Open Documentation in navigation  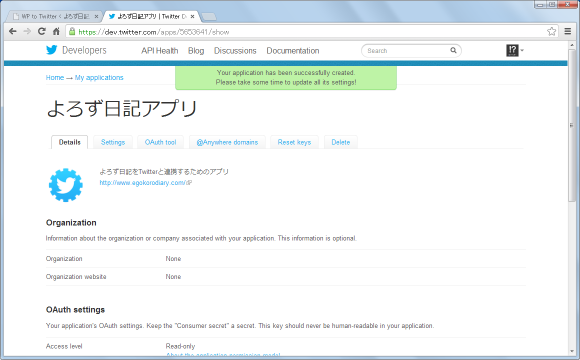point(293,51)
